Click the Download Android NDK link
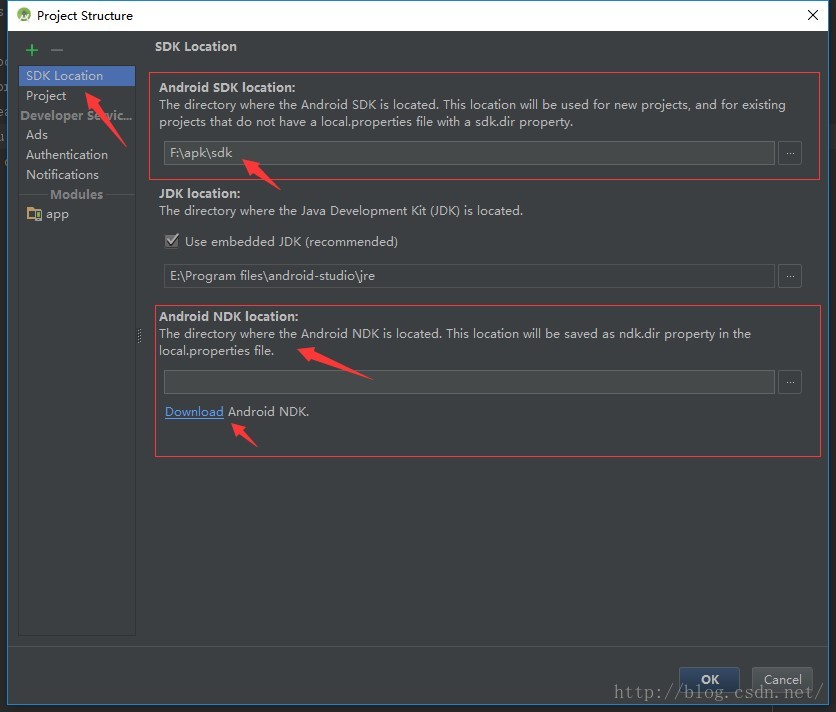The height and width of the screenshot is (712, 836). tap(194, 412)
